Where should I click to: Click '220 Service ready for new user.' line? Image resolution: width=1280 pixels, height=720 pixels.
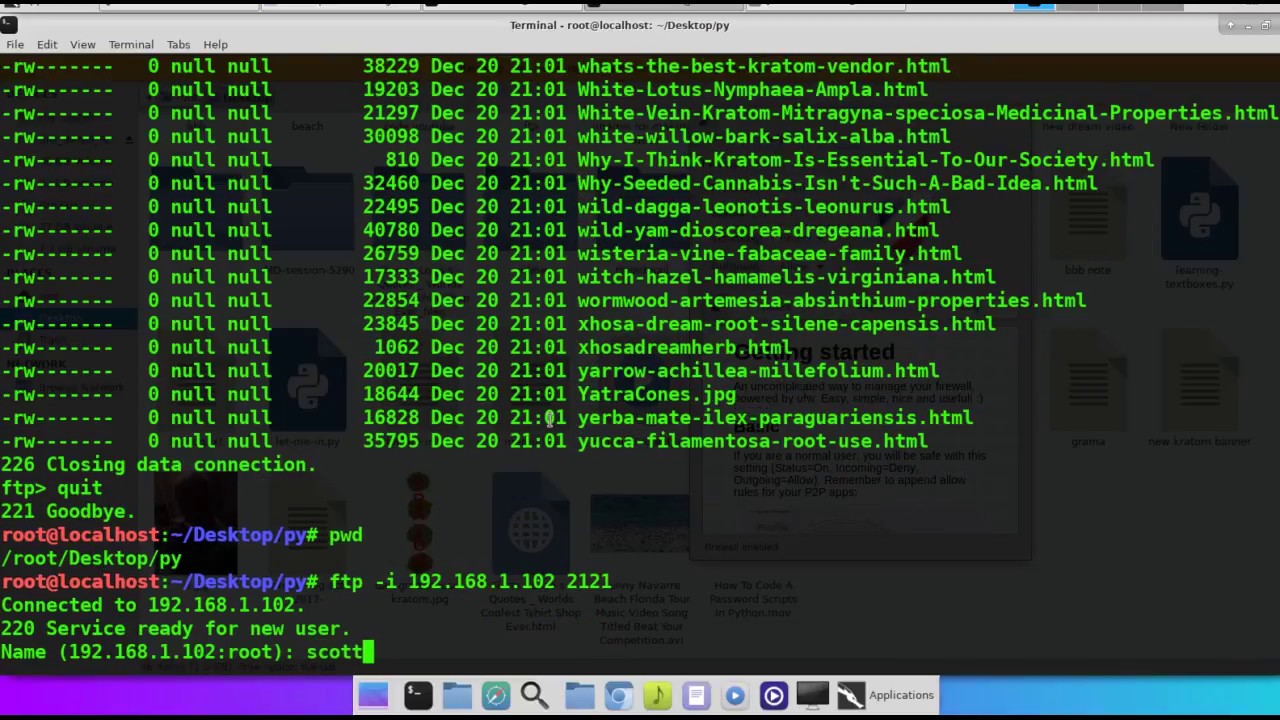[175, 629]
